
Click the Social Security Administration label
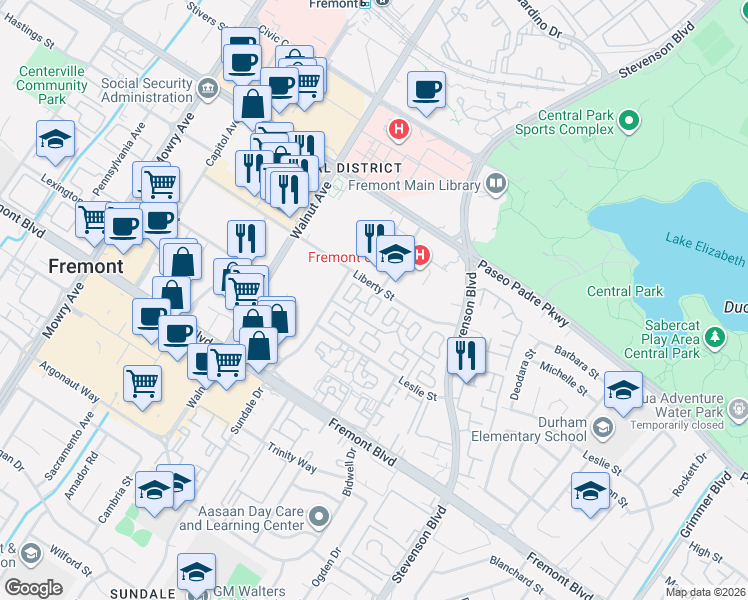pos(147,90)
